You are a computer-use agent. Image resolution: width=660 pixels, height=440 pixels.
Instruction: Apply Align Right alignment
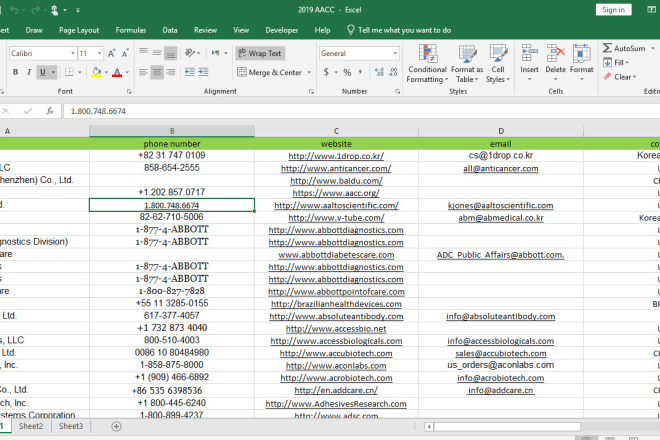pos(170,72)
